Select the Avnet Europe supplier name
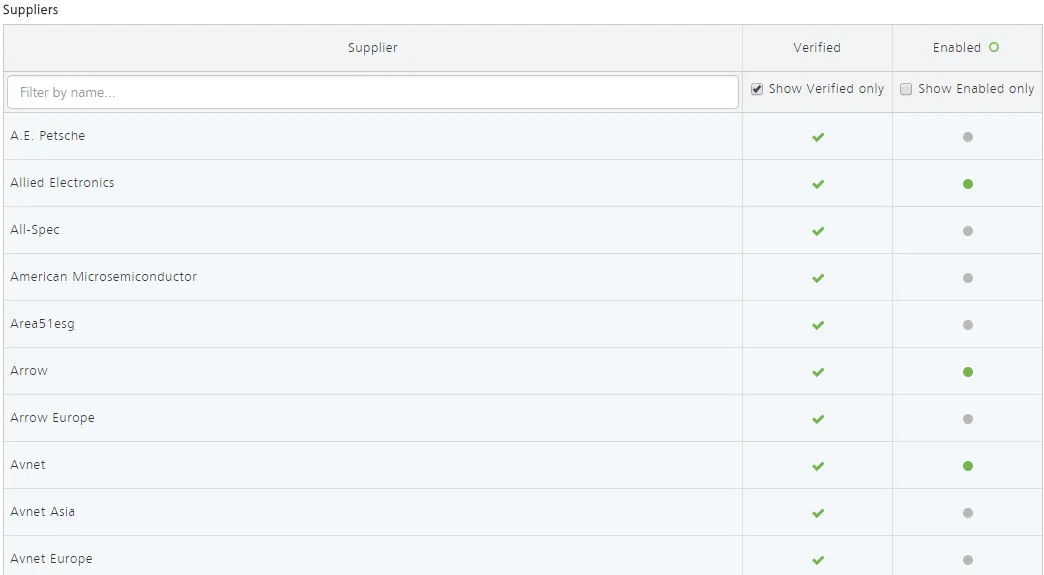 [51, 559]
